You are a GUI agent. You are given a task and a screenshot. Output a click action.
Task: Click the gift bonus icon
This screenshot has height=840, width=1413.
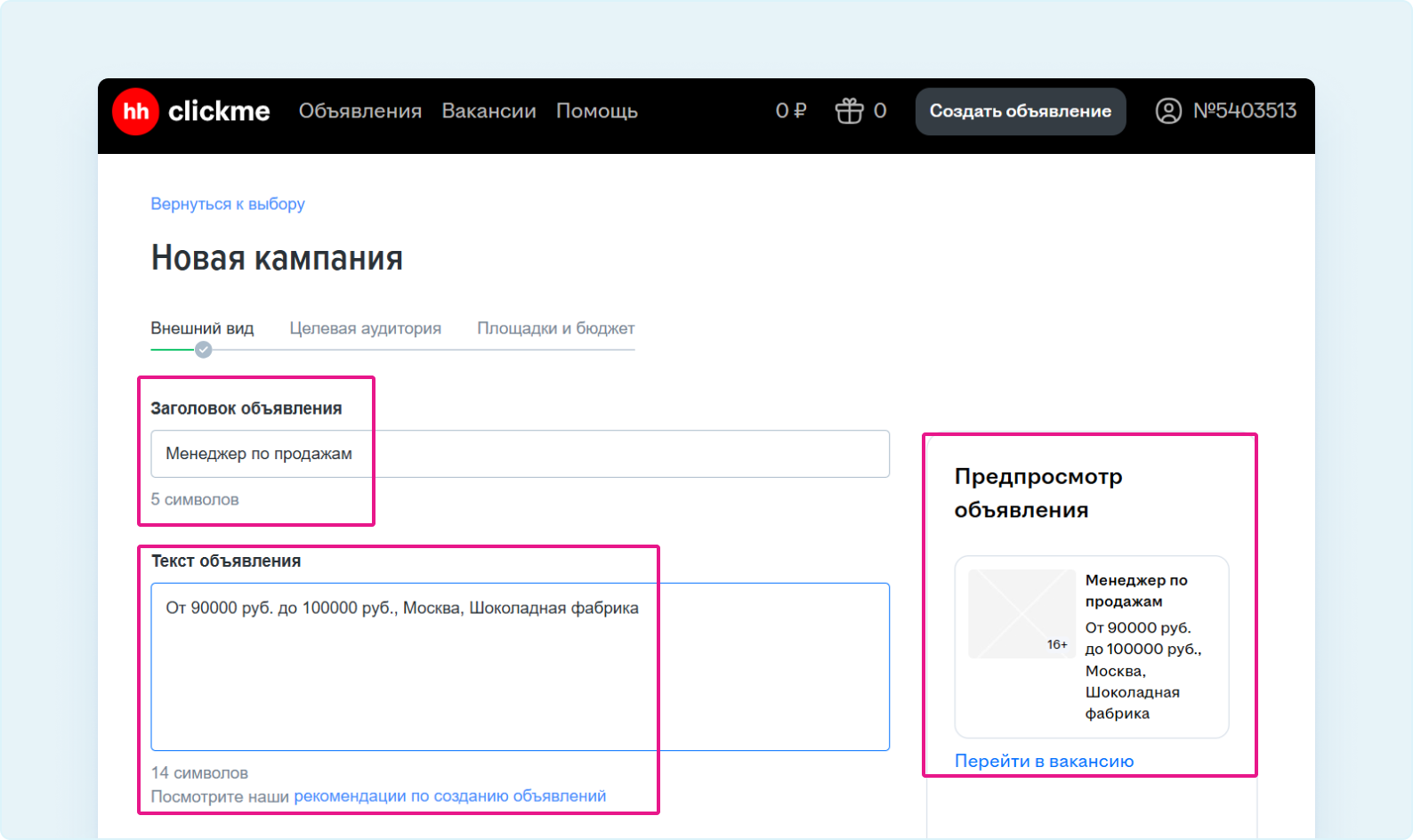(849, 111)
